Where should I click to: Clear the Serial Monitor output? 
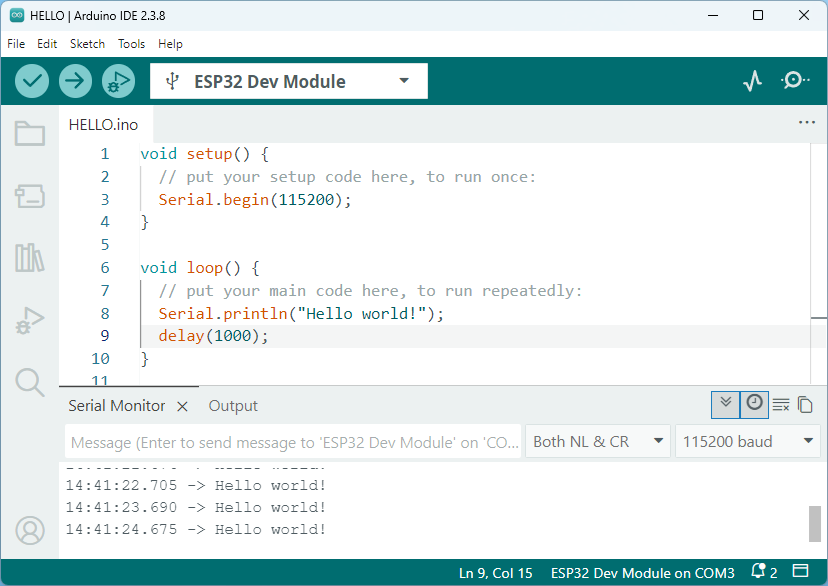781,405
